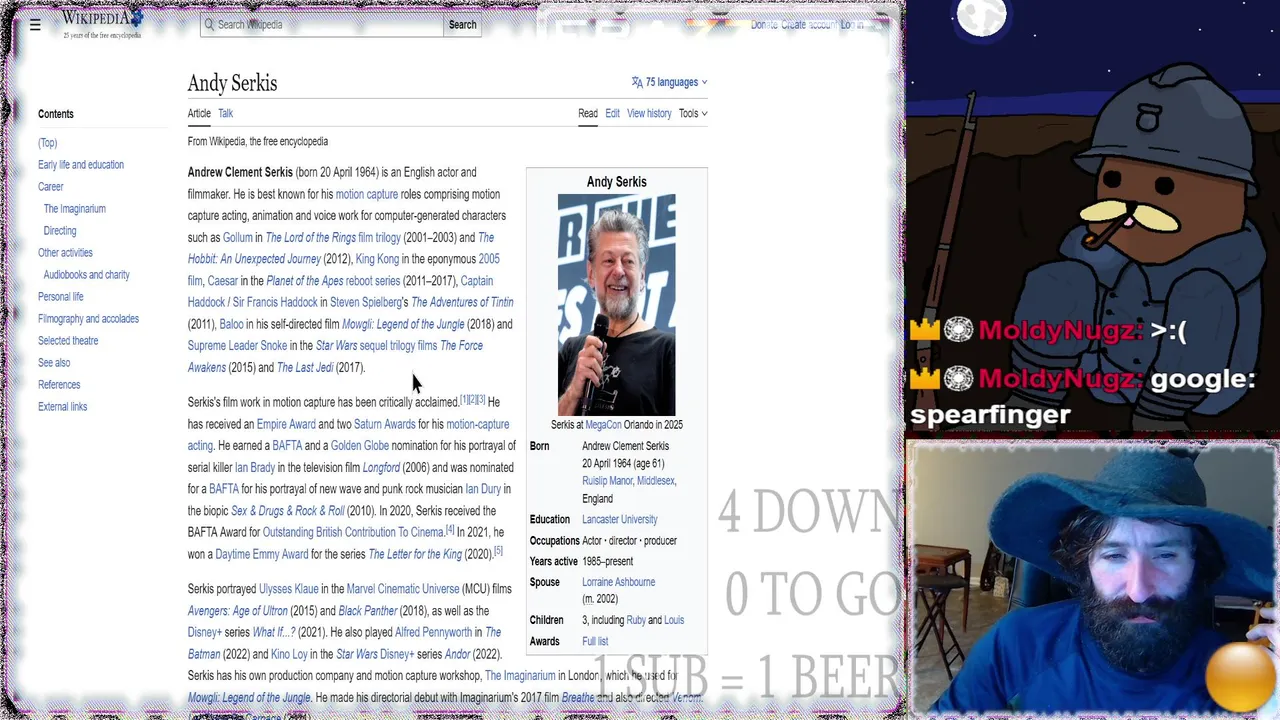Jump to External links in Contents
This screenshot has width=1280, height=720.
(62, 407)
